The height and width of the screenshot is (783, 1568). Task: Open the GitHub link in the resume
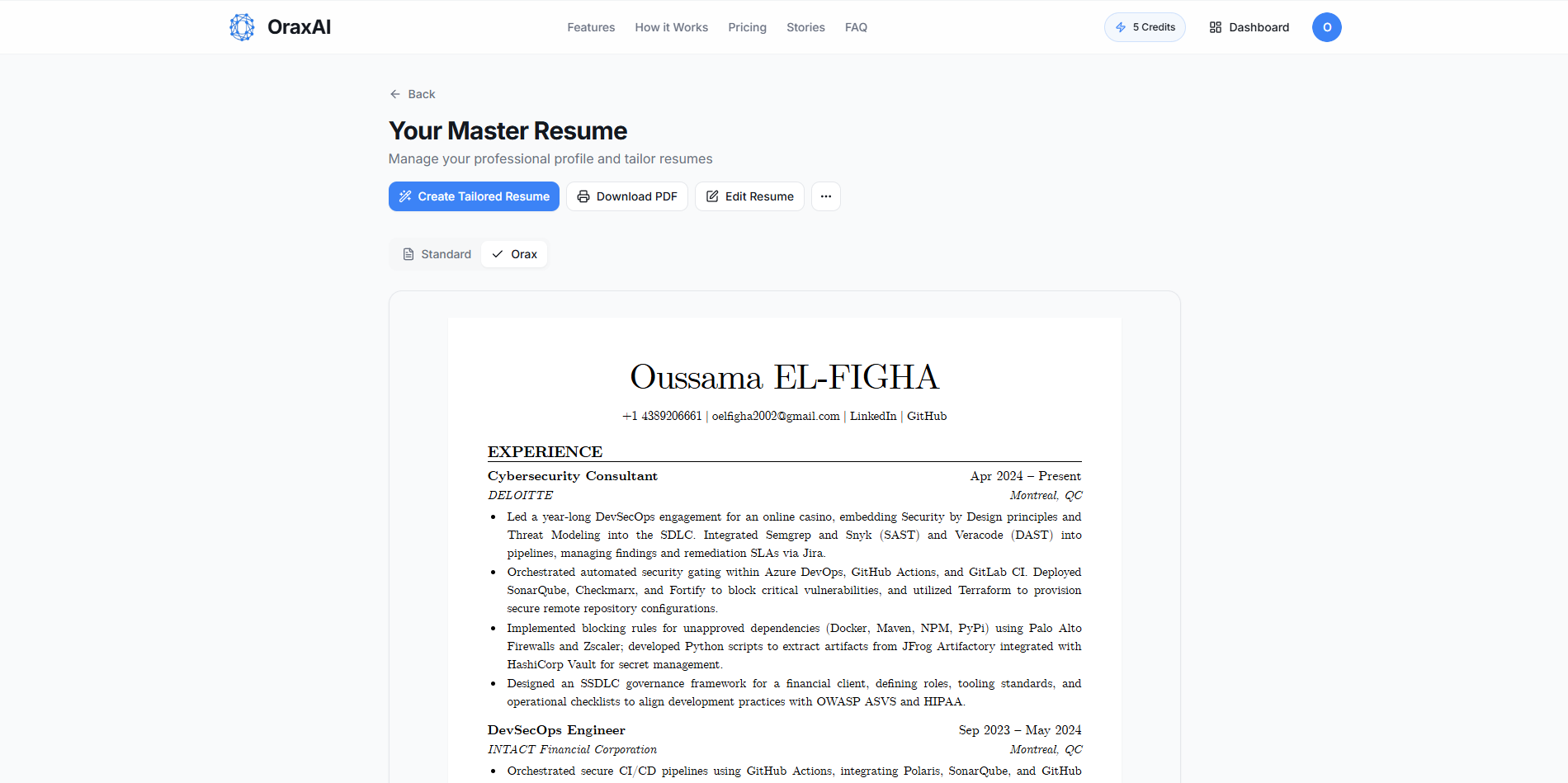click(x=926, y=416)
